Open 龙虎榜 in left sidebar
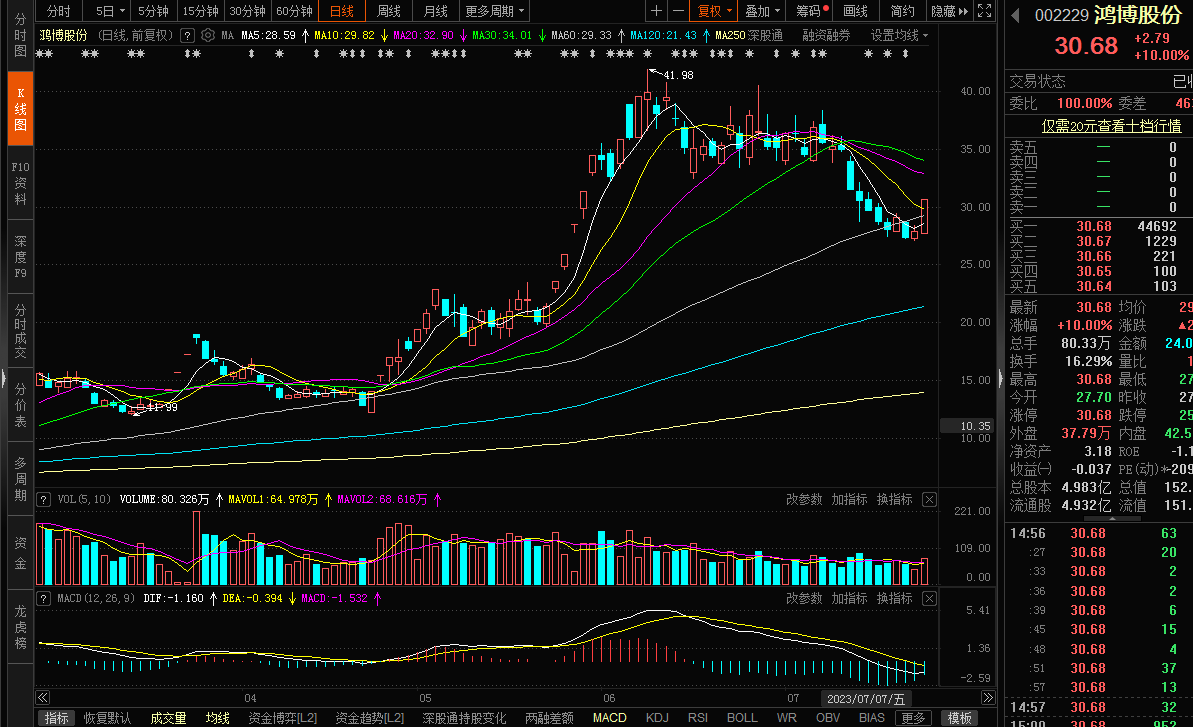This screenshot has width=1193, height=727. [20, 627]
